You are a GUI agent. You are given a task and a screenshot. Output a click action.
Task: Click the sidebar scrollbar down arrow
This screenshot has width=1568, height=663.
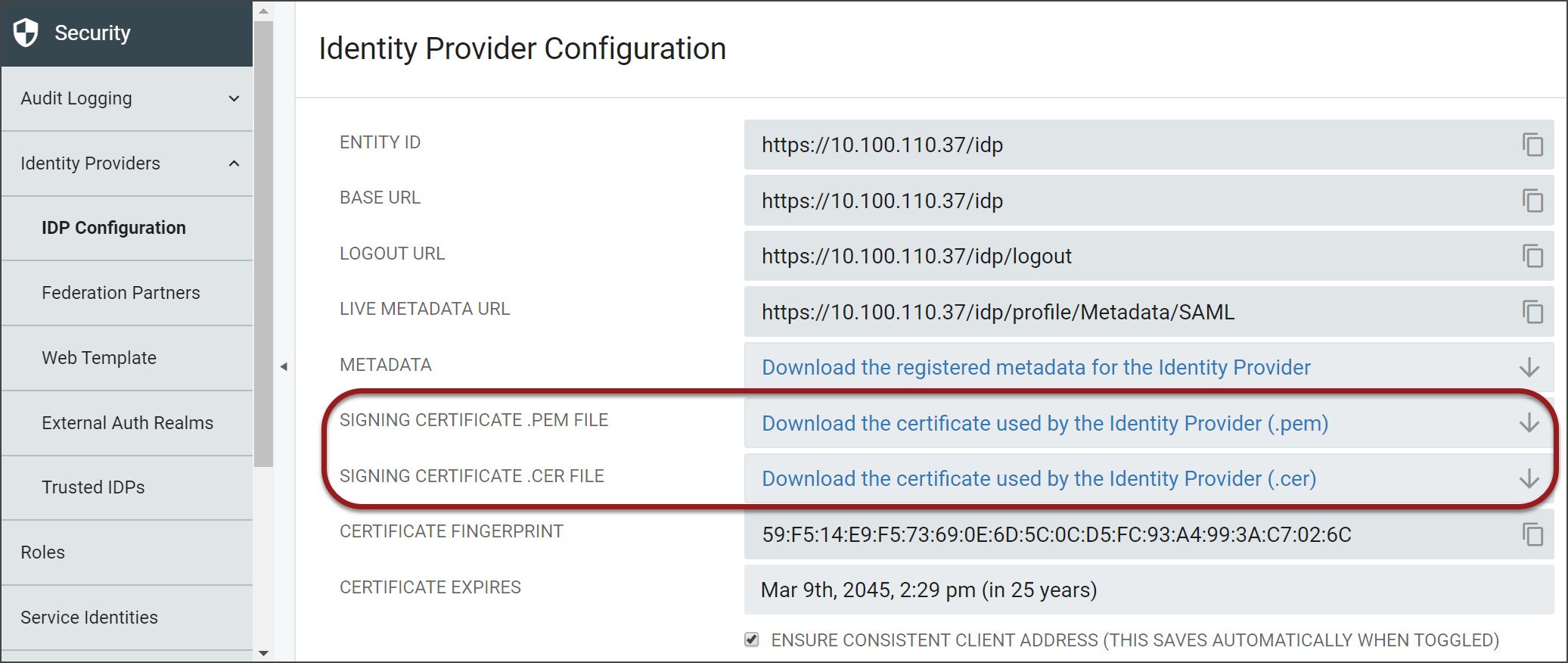point(263,653)
